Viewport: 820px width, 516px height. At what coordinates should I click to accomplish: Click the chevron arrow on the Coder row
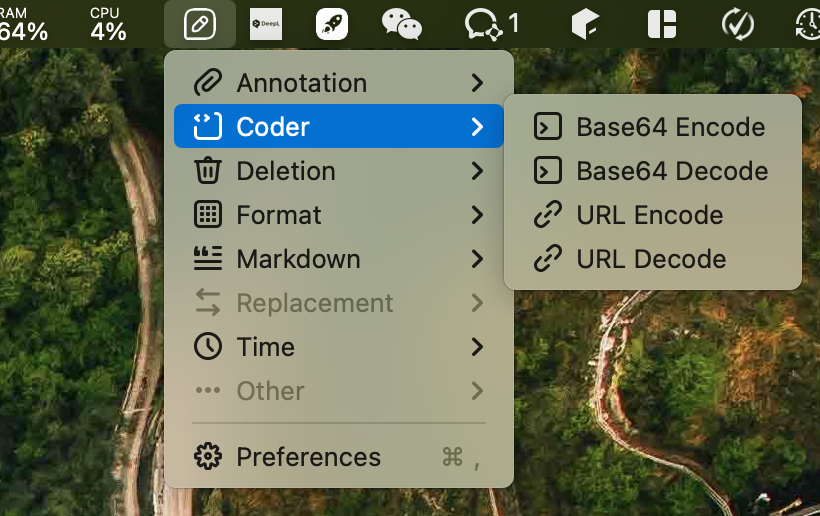click(x=477, y=127)
